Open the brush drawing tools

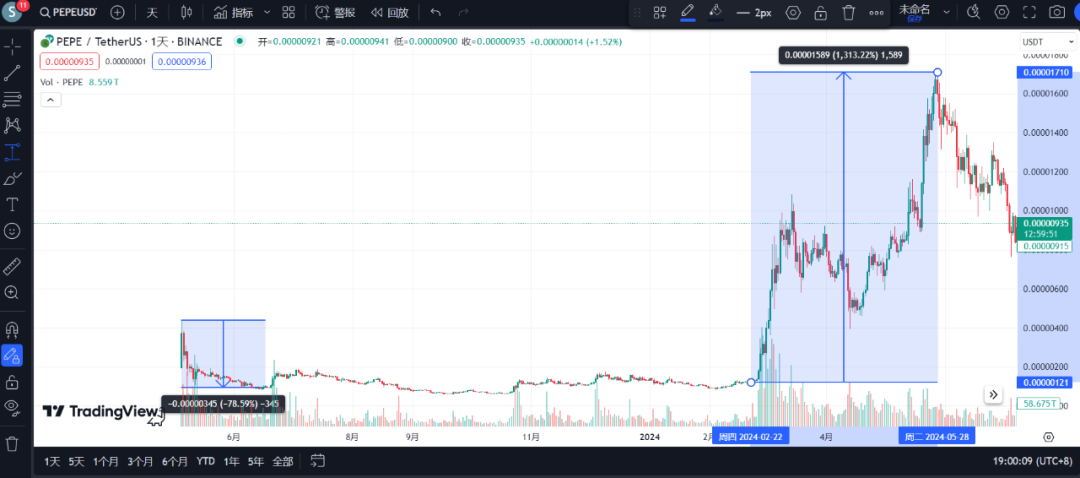tap(12, 178)
